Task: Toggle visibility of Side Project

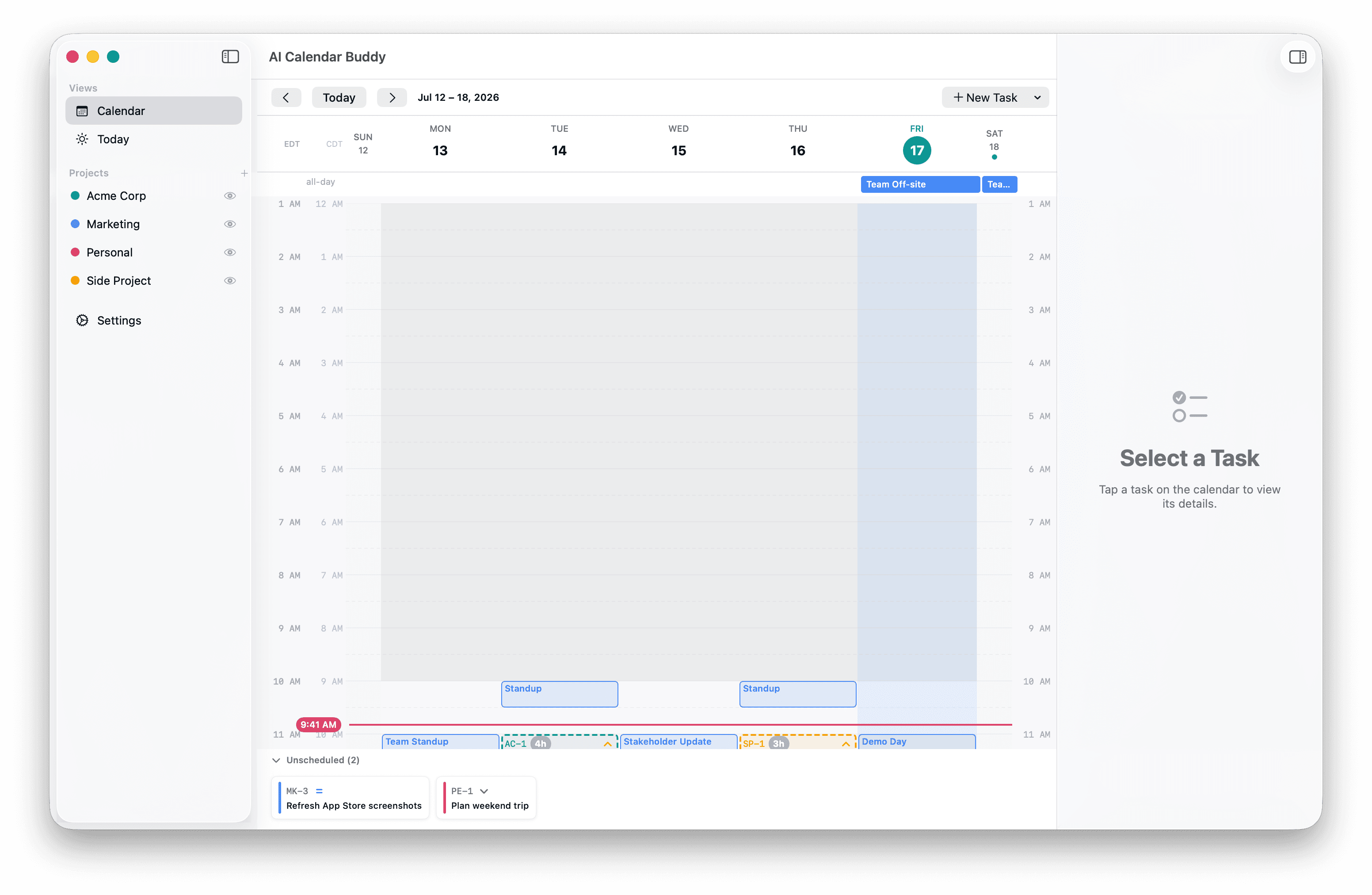Action: point(230,280)
